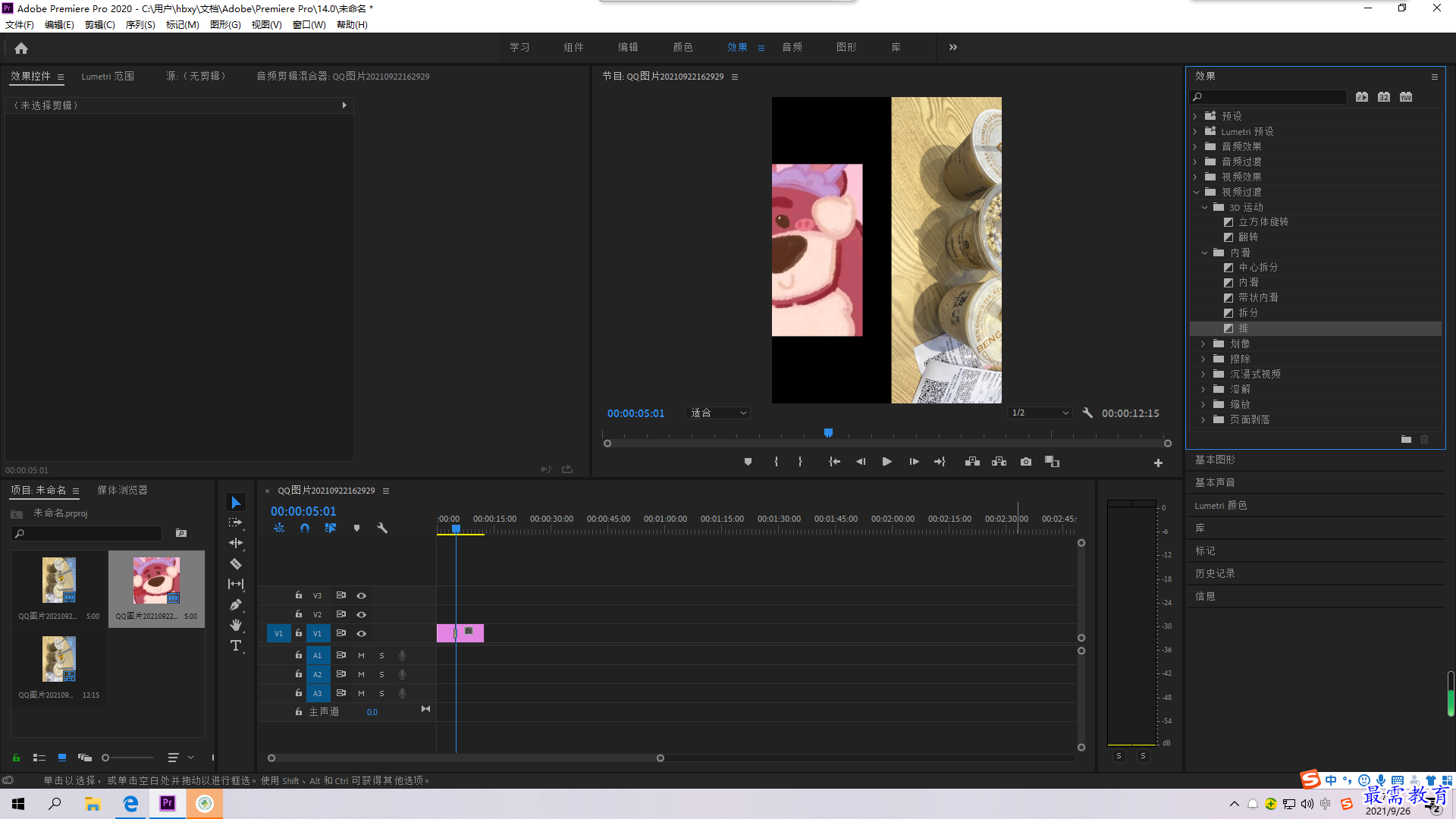Open the 序列(S) menu
The image size is (1456, 819).
click(140, 25)
